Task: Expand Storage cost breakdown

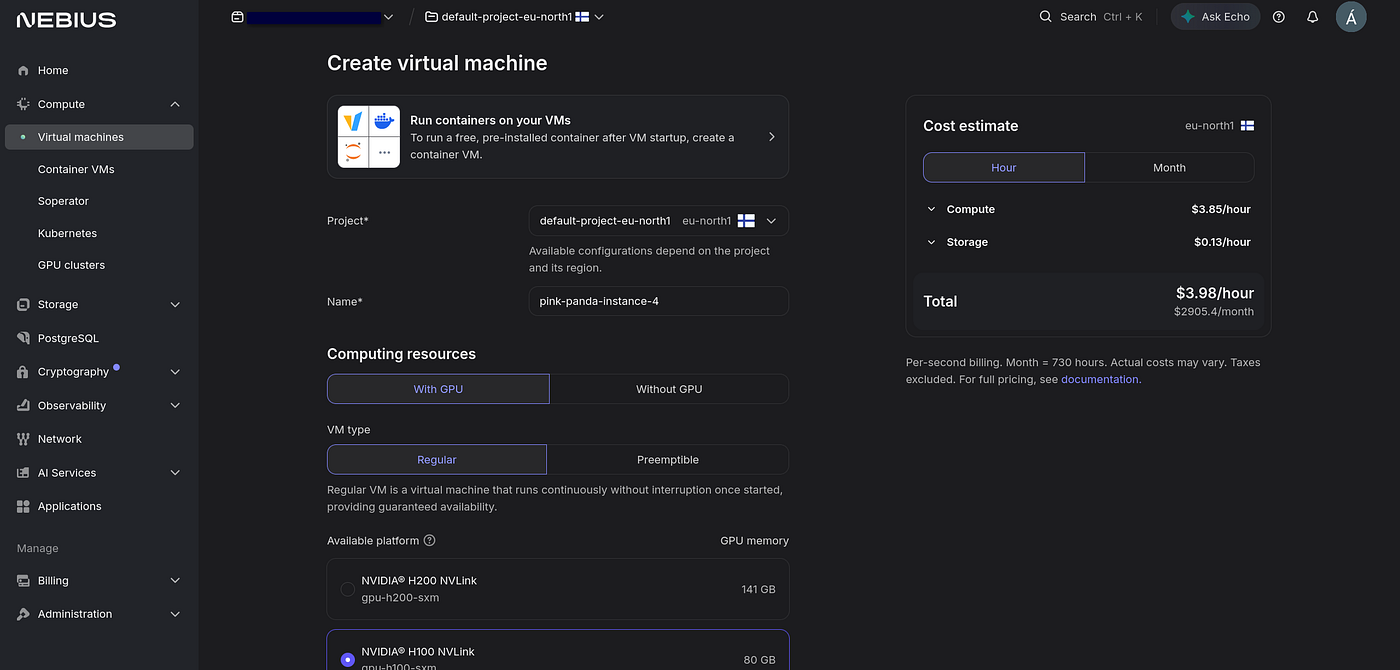Action: 931,242
